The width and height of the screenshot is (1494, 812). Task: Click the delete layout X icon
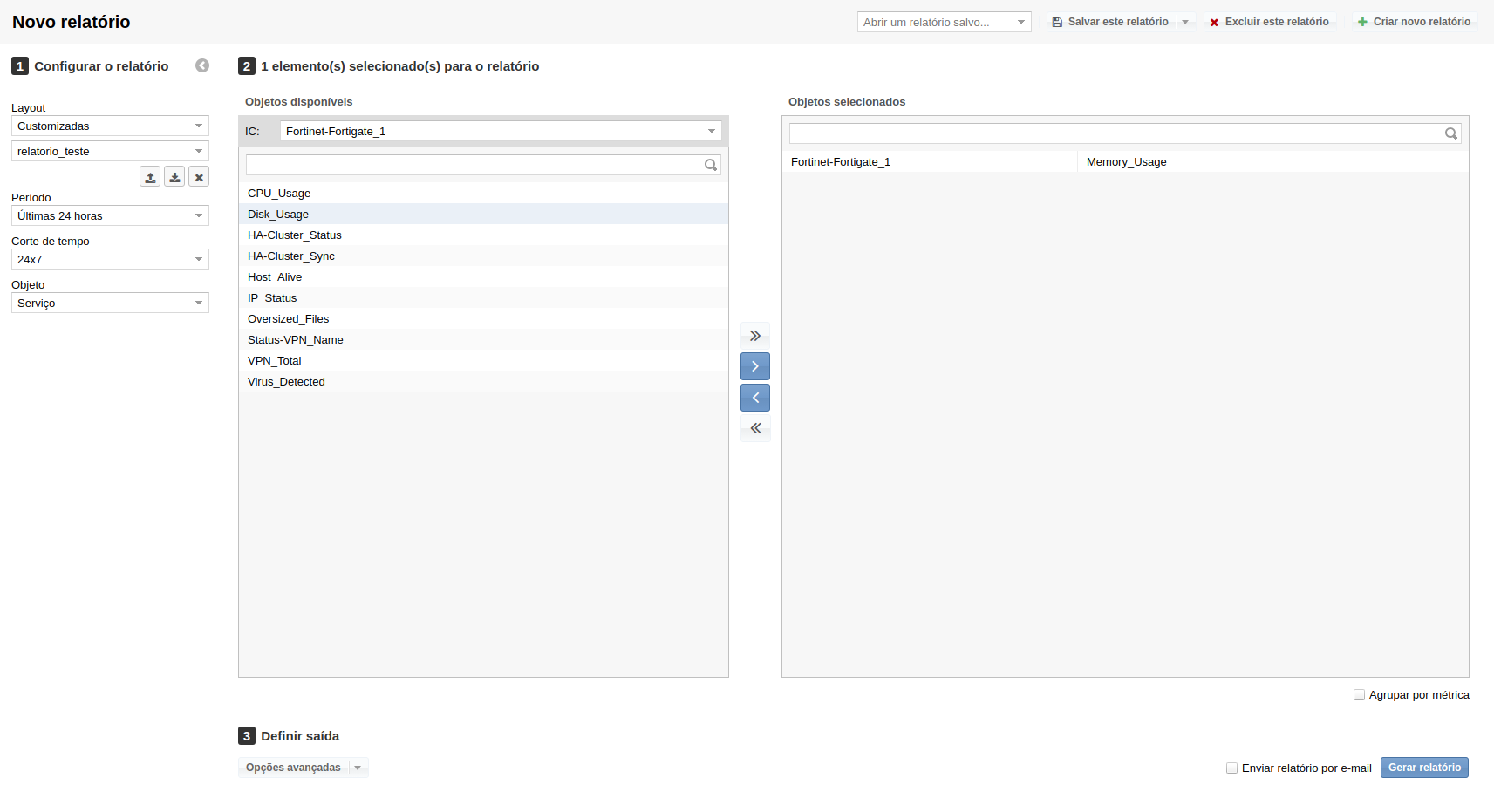[x=199, y=177]
